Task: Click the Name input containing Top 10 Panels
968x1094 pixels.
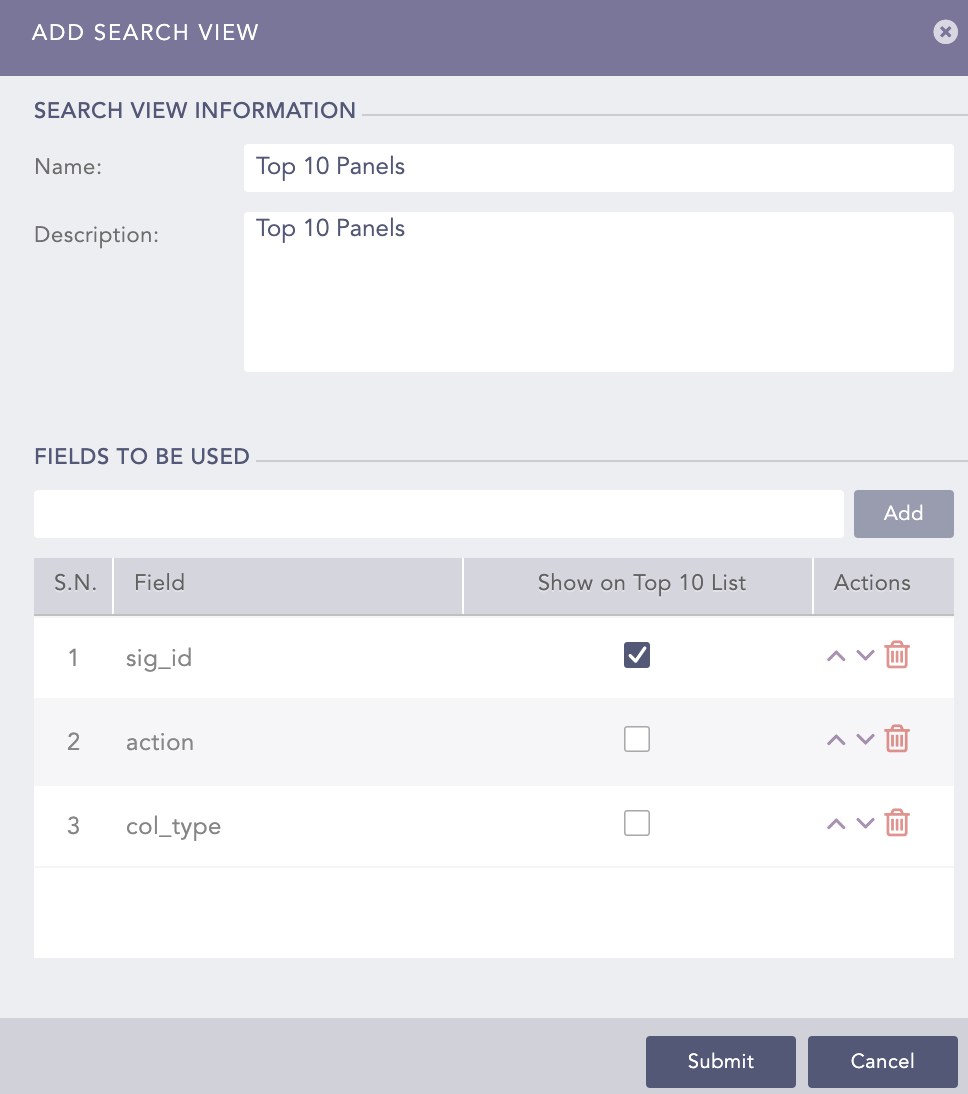Action: [598, 167]
